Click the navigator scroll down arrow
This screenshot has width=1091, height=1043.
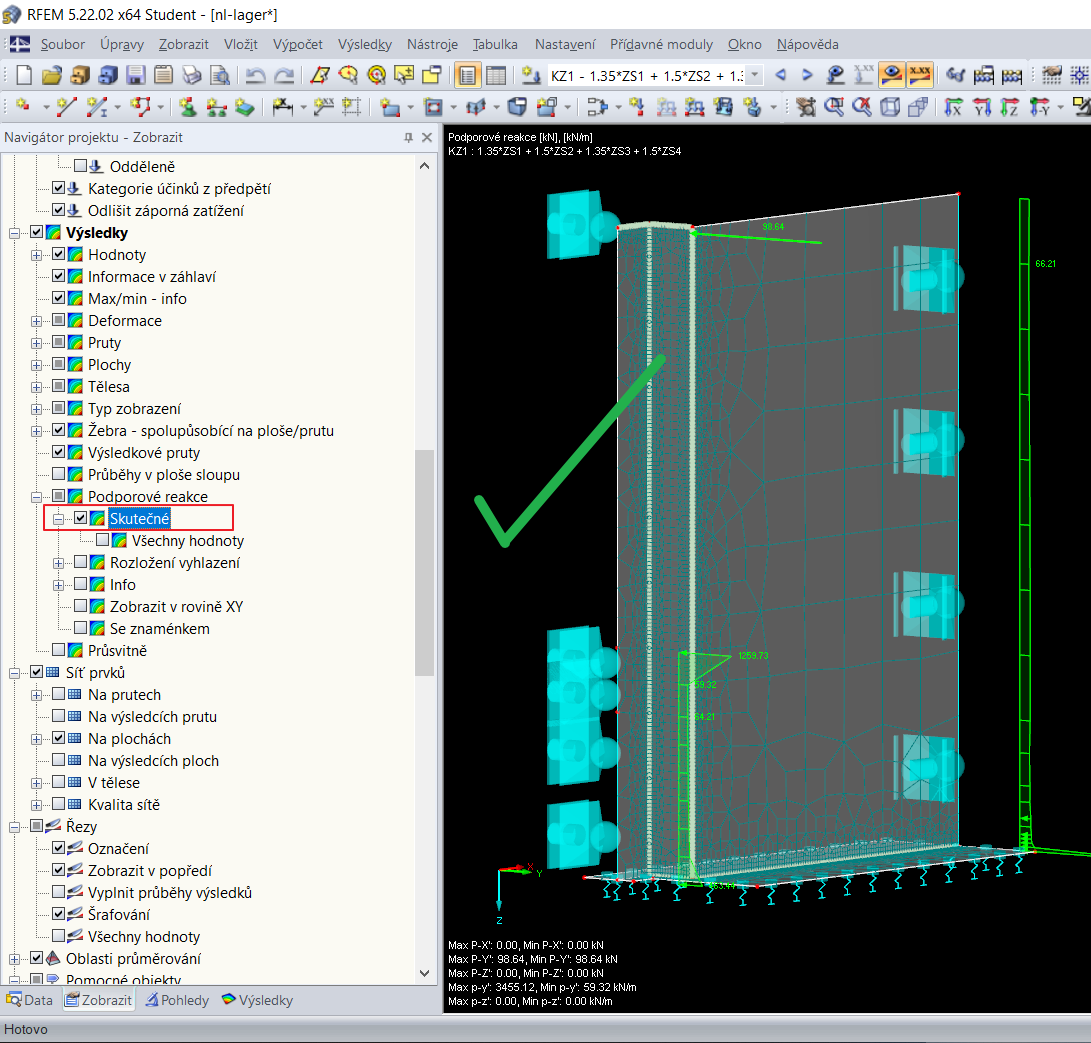[425, 973]
